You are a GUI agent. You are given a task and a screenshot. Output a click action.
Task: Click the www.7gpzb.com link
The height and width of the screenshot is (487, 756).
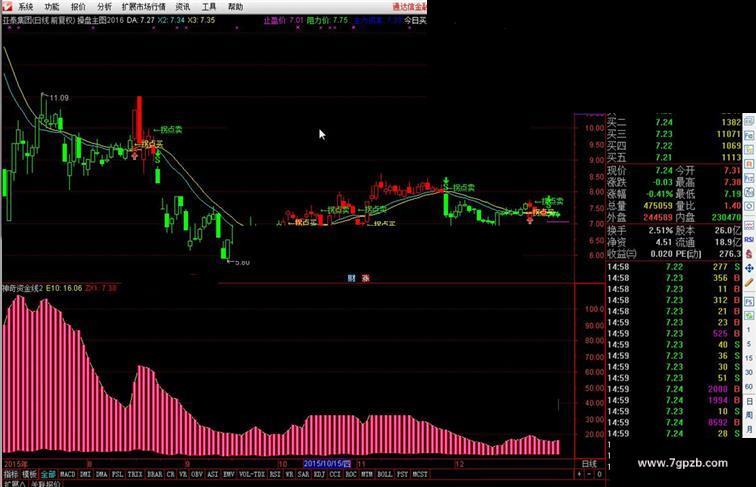tap(682, 463)
